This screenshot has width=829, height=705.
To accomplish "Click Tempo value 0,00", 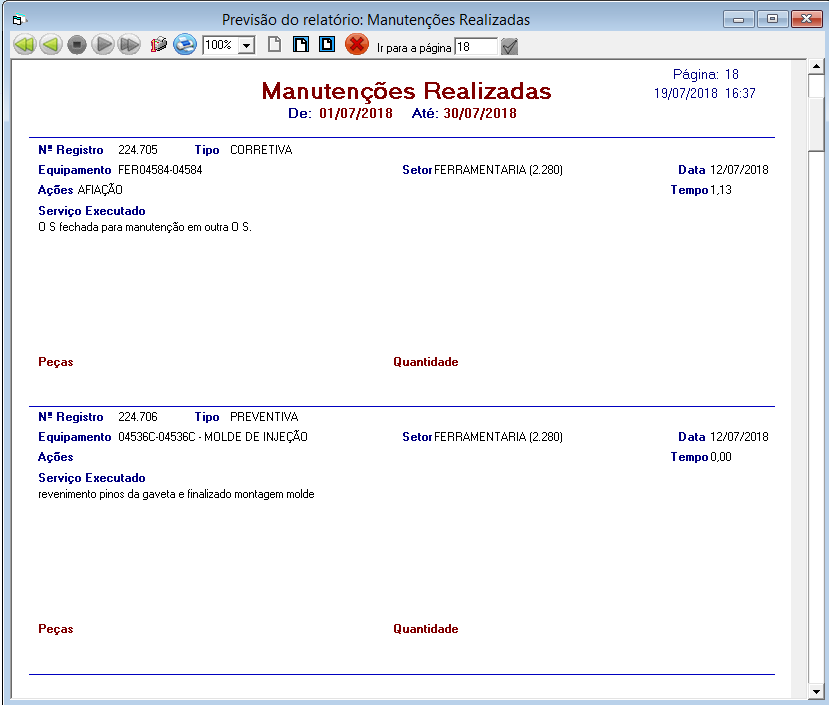I will pyautogui.click(x=721, y=457).
